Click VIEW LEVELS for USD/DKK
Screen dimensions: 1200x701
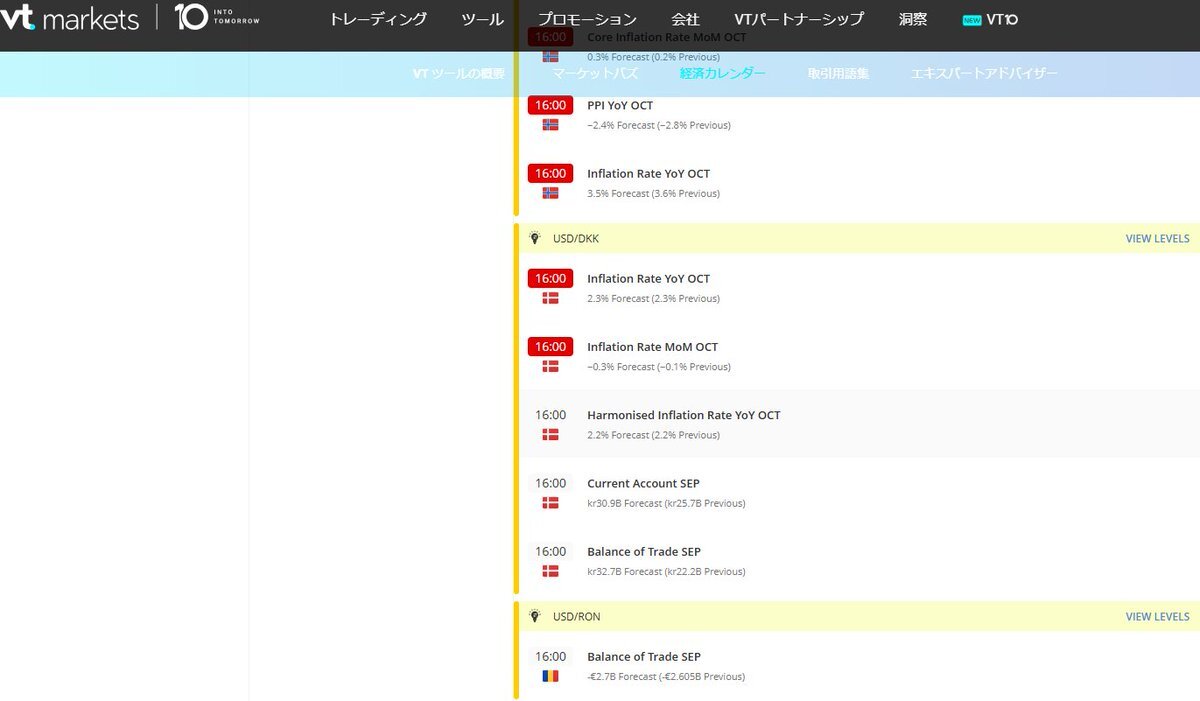1157,239
